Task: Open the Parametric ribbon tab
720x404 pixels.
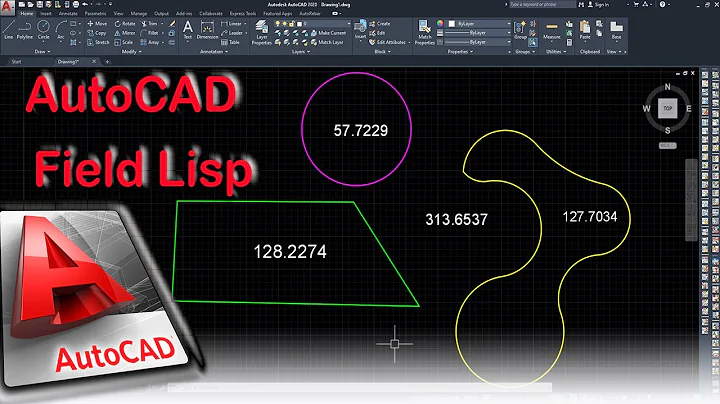Action: coord(96,14)
